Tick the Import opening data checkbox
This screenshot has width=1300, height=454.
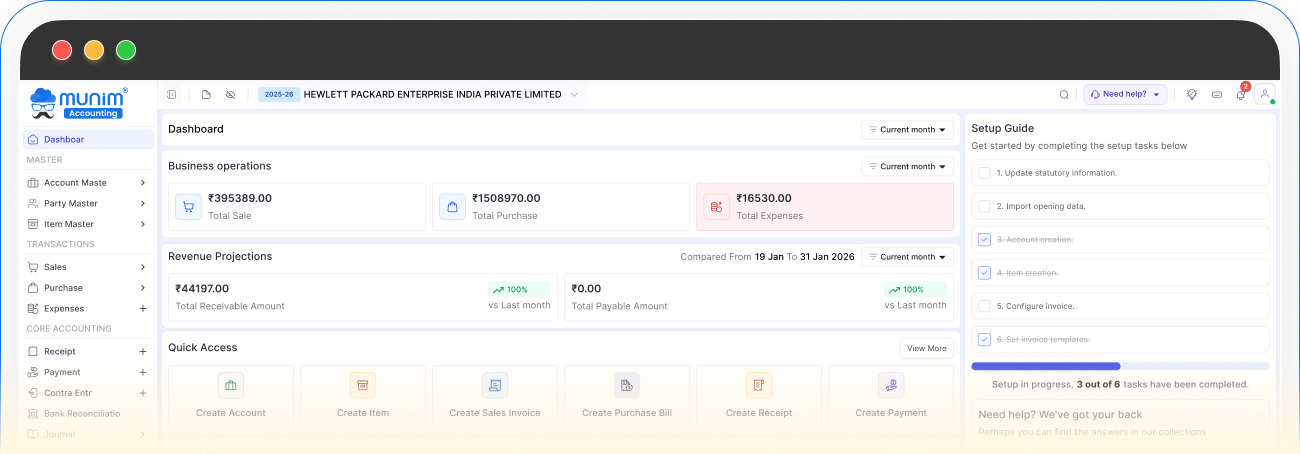coord(984,206)
